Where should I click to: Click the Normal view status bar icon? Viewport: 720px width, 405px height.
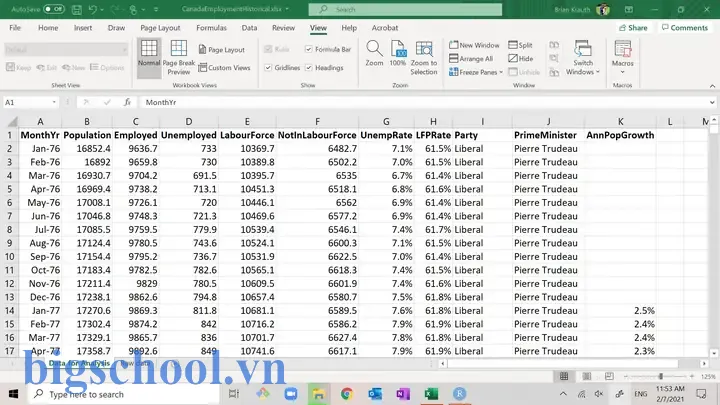[564, 377]
